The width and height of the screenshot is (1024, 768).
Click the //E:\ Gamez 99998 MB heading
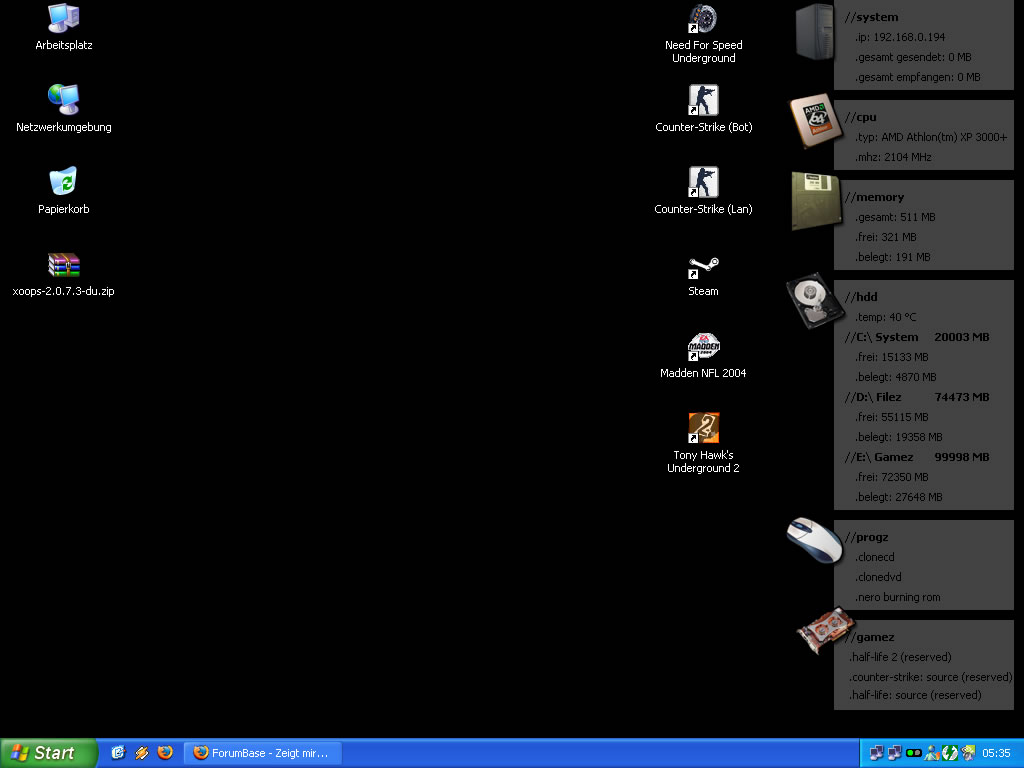tap(917, 457)
